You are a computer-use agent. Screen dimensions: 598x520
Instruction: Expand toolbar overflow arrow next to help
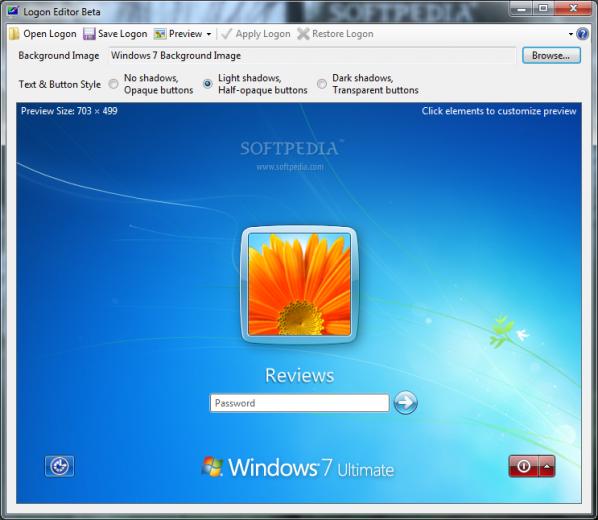pos(571,34)
